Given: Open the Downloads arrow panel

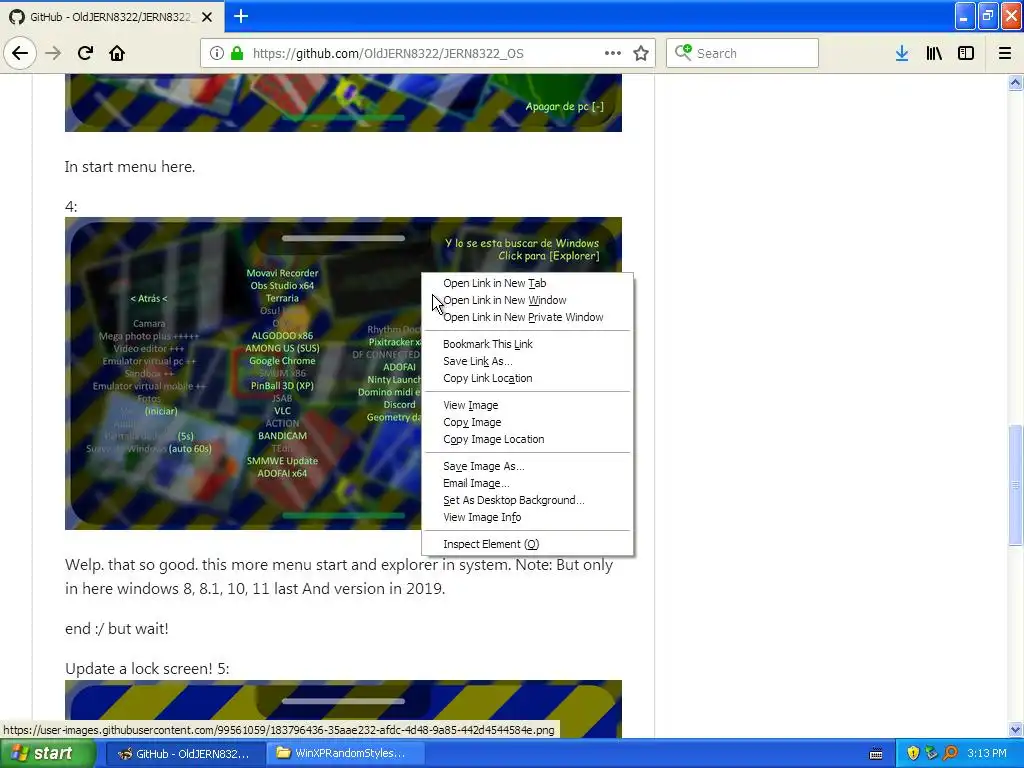Looking at the screenshot, I should coord(902,53).
